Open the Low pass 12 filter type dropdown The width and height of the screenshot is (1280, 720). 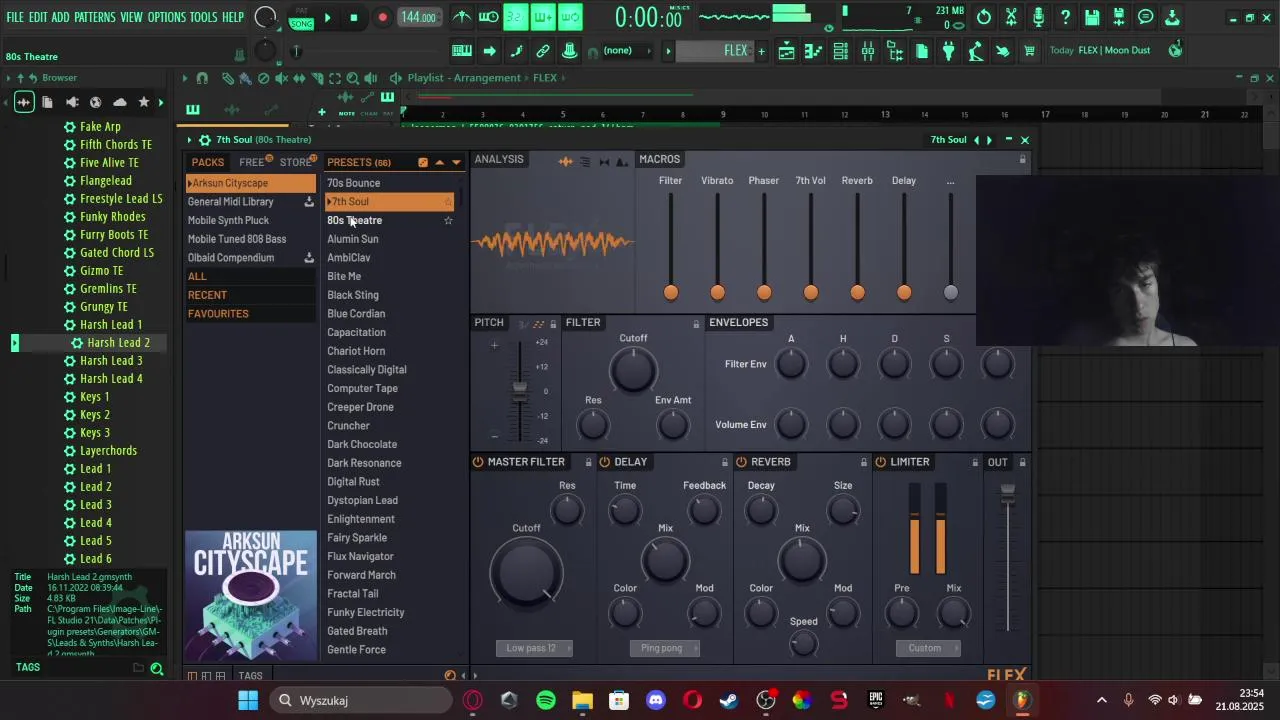[534, 648]
